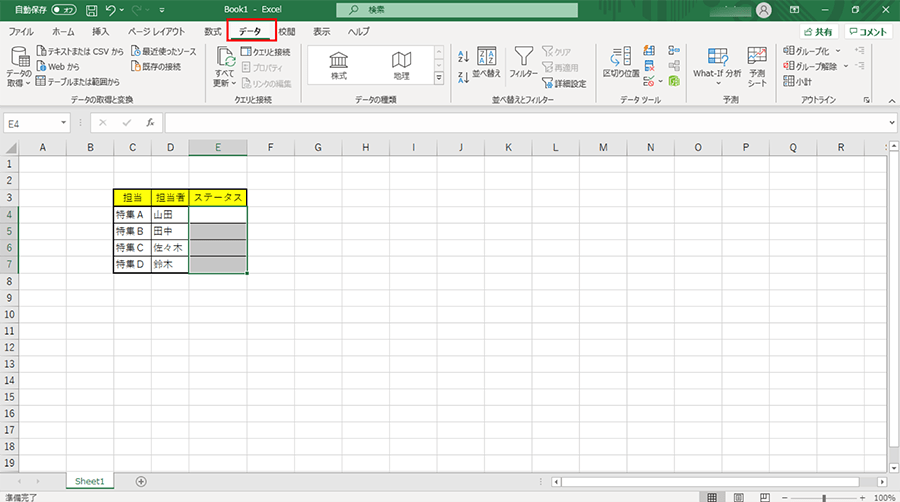Click the 検索 search box

457,10
